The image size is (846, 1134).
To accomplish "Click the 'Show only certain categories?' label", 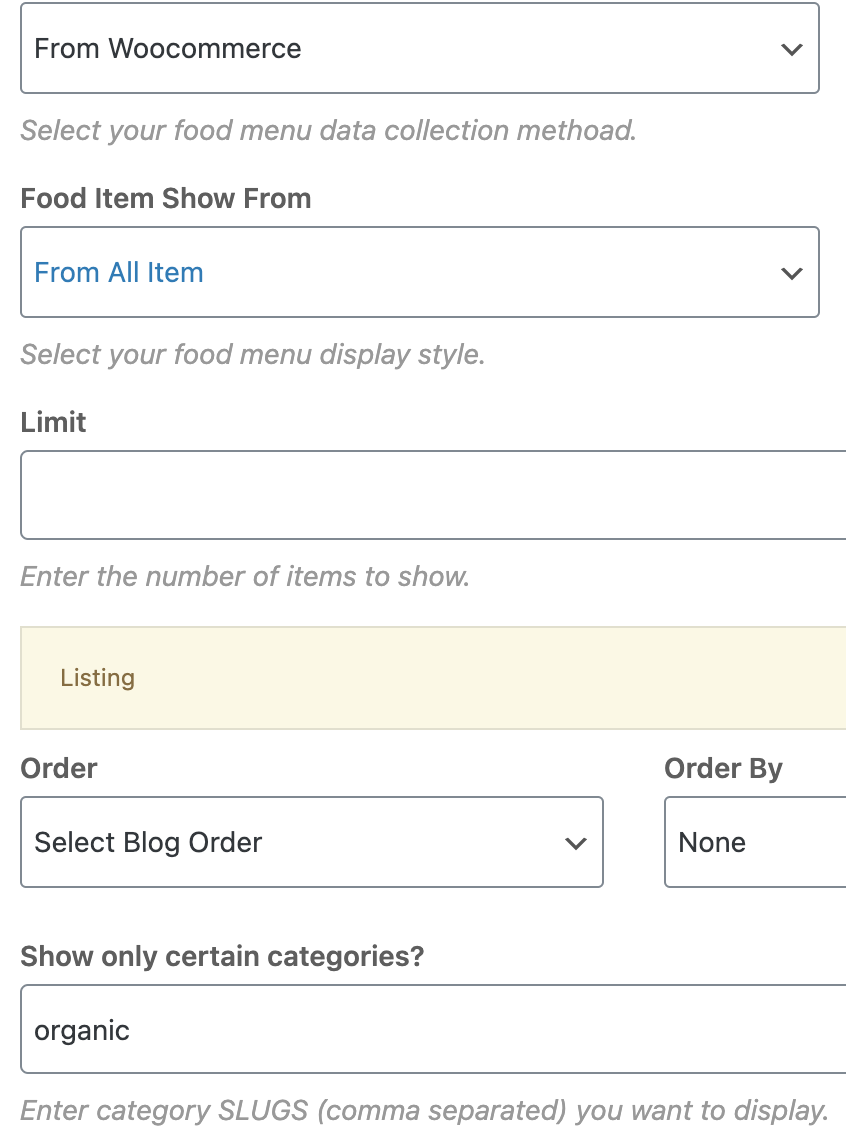I will coord(222,956).
